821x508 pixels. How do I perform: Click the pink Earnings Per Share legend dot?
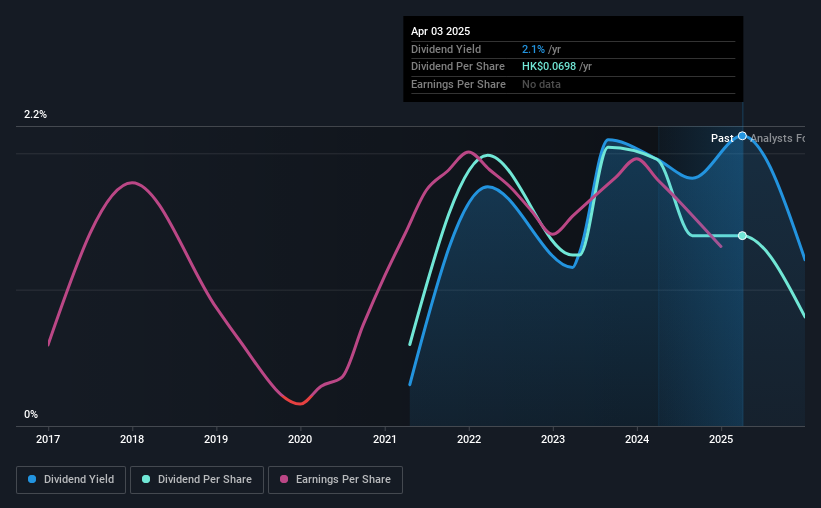pyautogui.click(x=284, y=479)
